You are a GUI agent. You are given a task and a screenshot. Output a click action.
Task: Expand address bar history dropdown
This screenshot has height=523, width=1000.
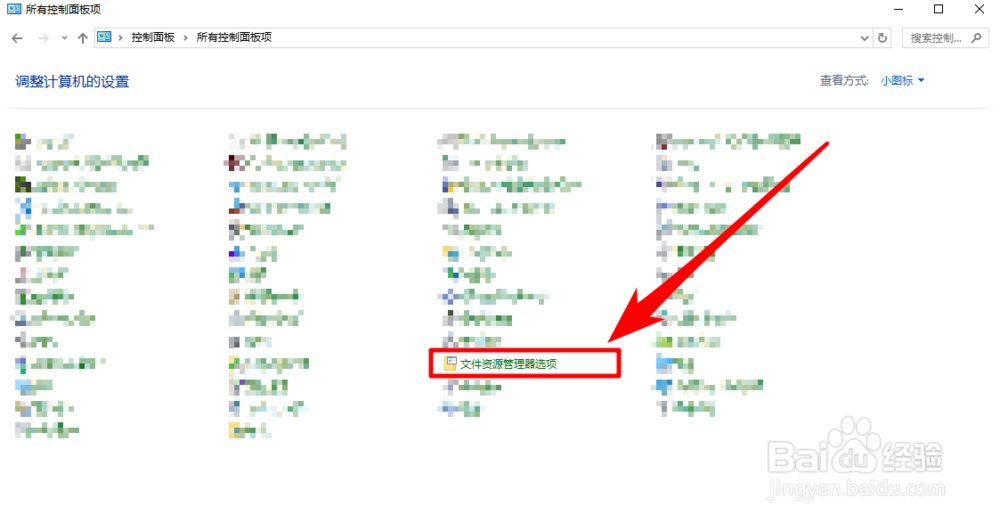click(864, 38)
